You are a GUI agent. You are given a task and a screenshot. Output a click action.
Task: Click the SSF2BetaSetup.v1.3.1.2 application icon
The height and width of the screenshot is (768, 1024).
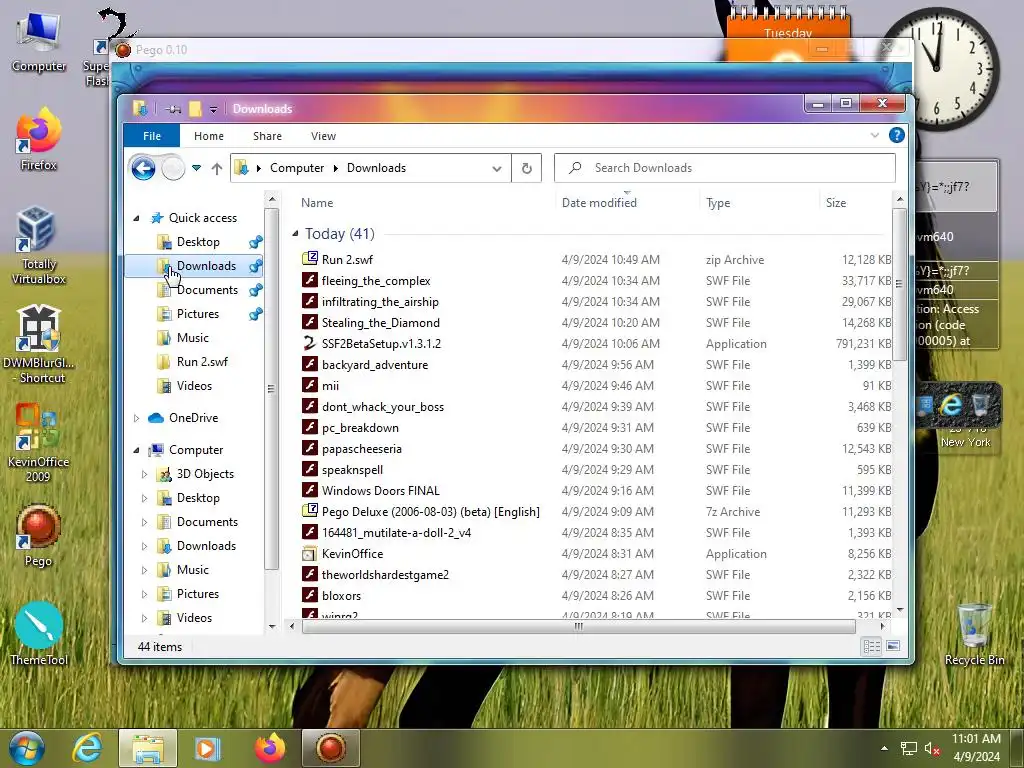point(310,344)
